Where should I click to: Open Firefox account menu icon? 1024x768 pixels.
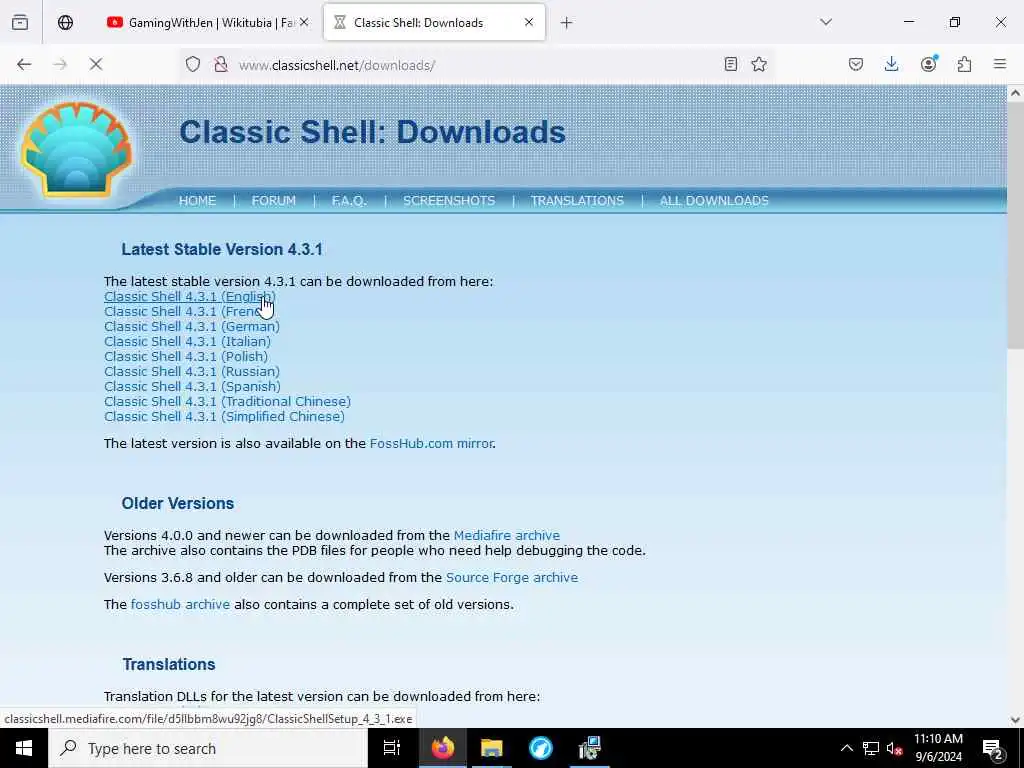928,64
